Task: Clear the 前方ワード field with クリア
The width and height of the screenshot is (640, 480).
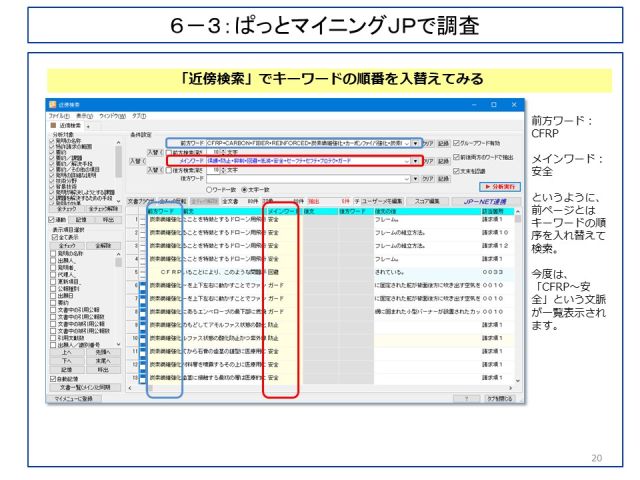Action: [428, 143]
